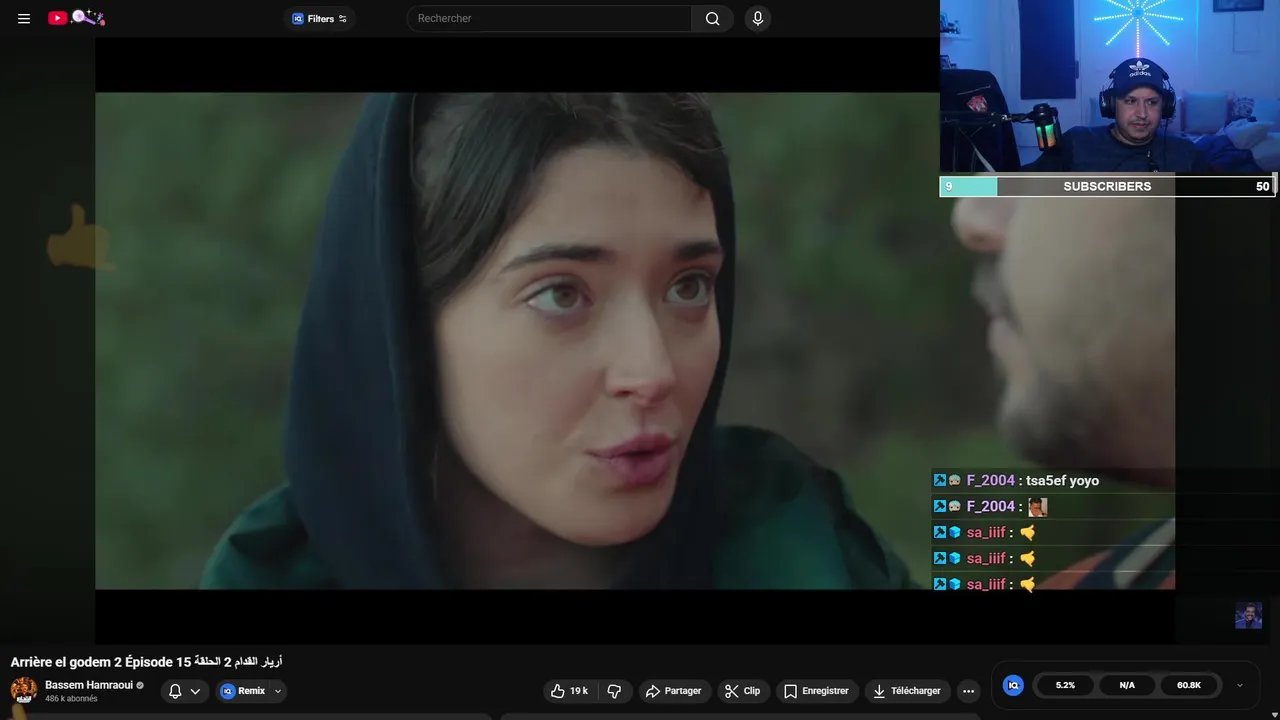Save video using Enregistrer
Viewport: 1280px width, 720px height.
(816, 691)
